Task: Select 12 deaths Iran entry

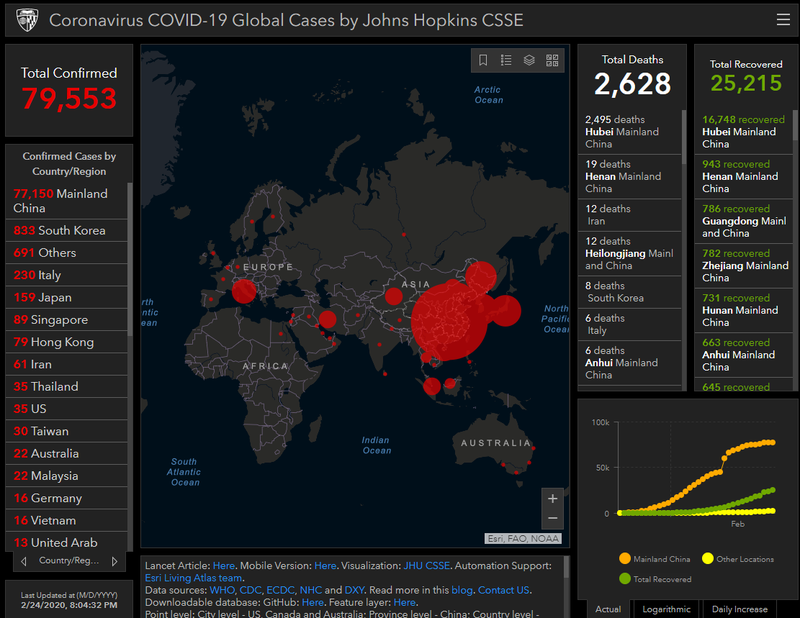Action: tap(630, 215)
